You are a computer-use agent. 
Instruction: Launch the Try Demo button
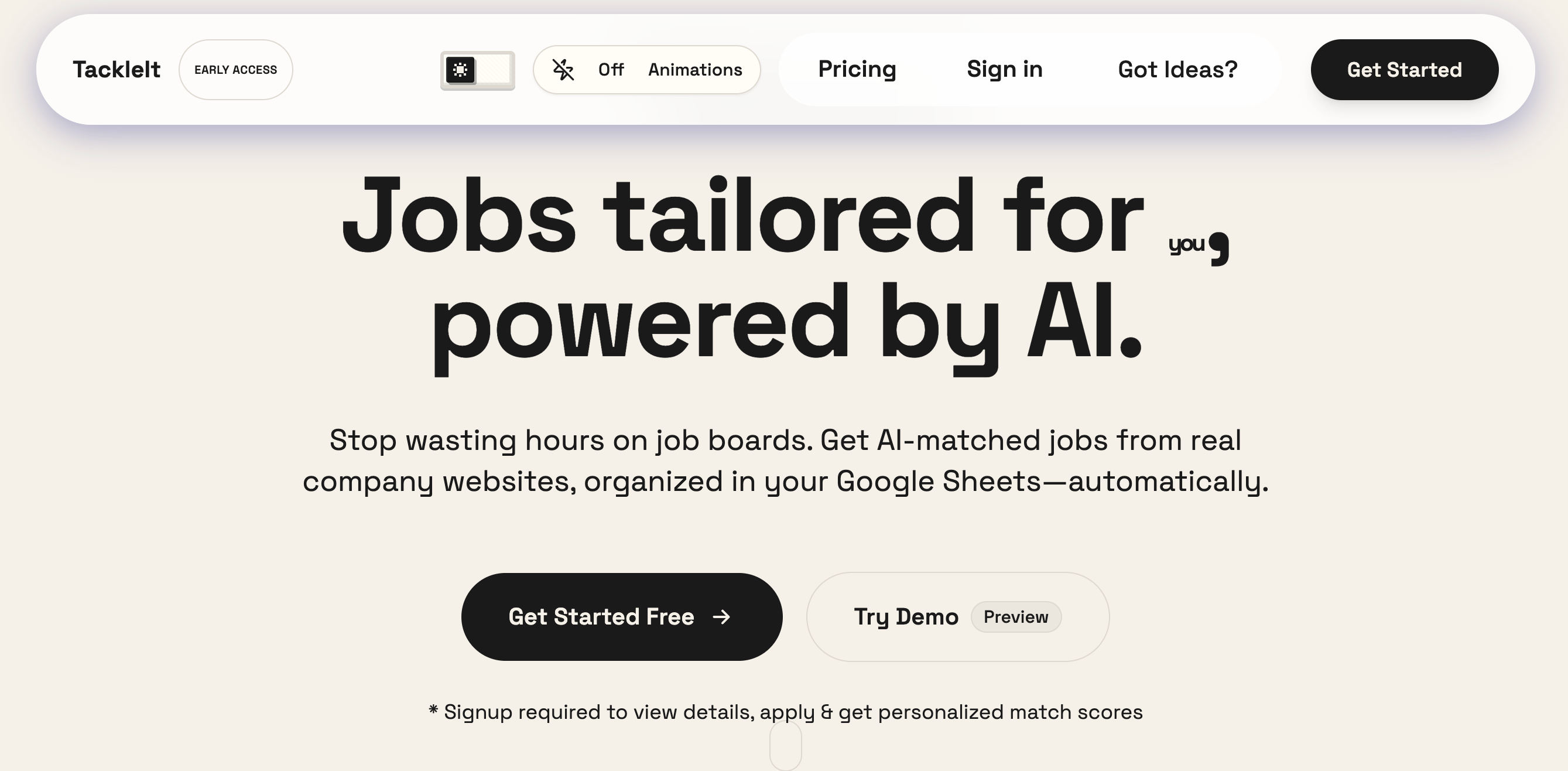click(x=906, y=617)
